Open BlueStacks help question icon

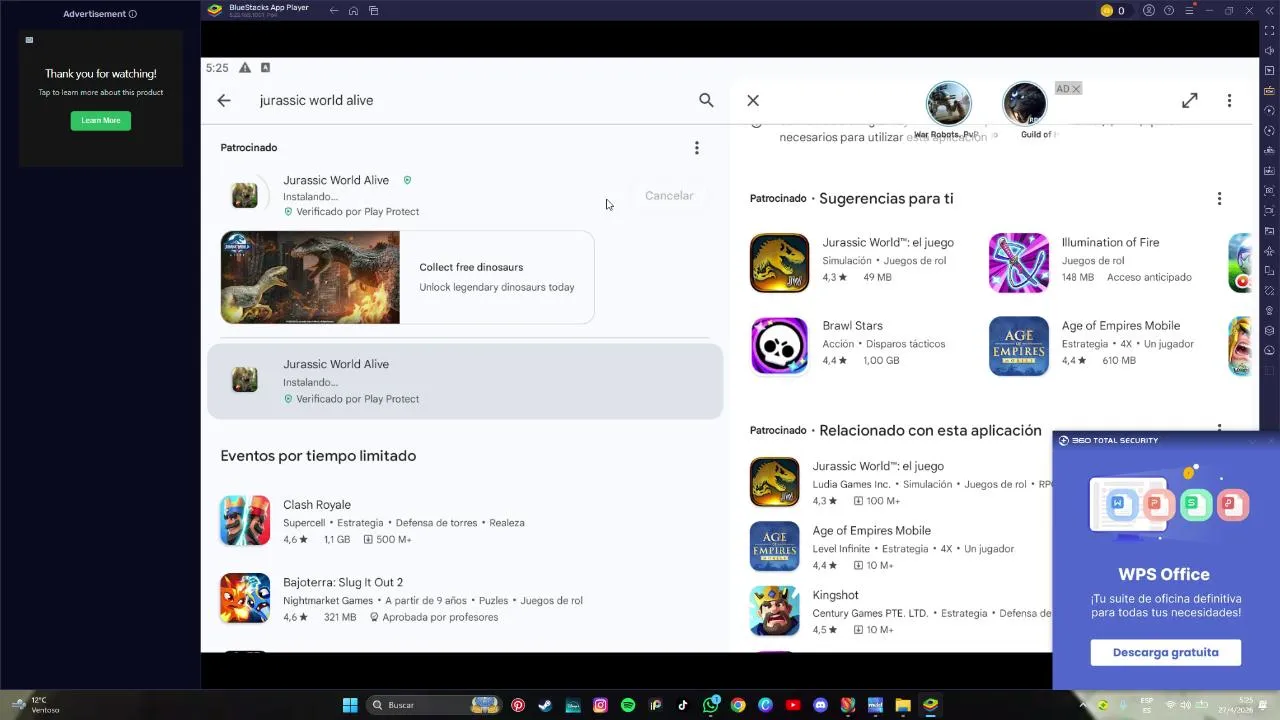tap(1169, 11)
